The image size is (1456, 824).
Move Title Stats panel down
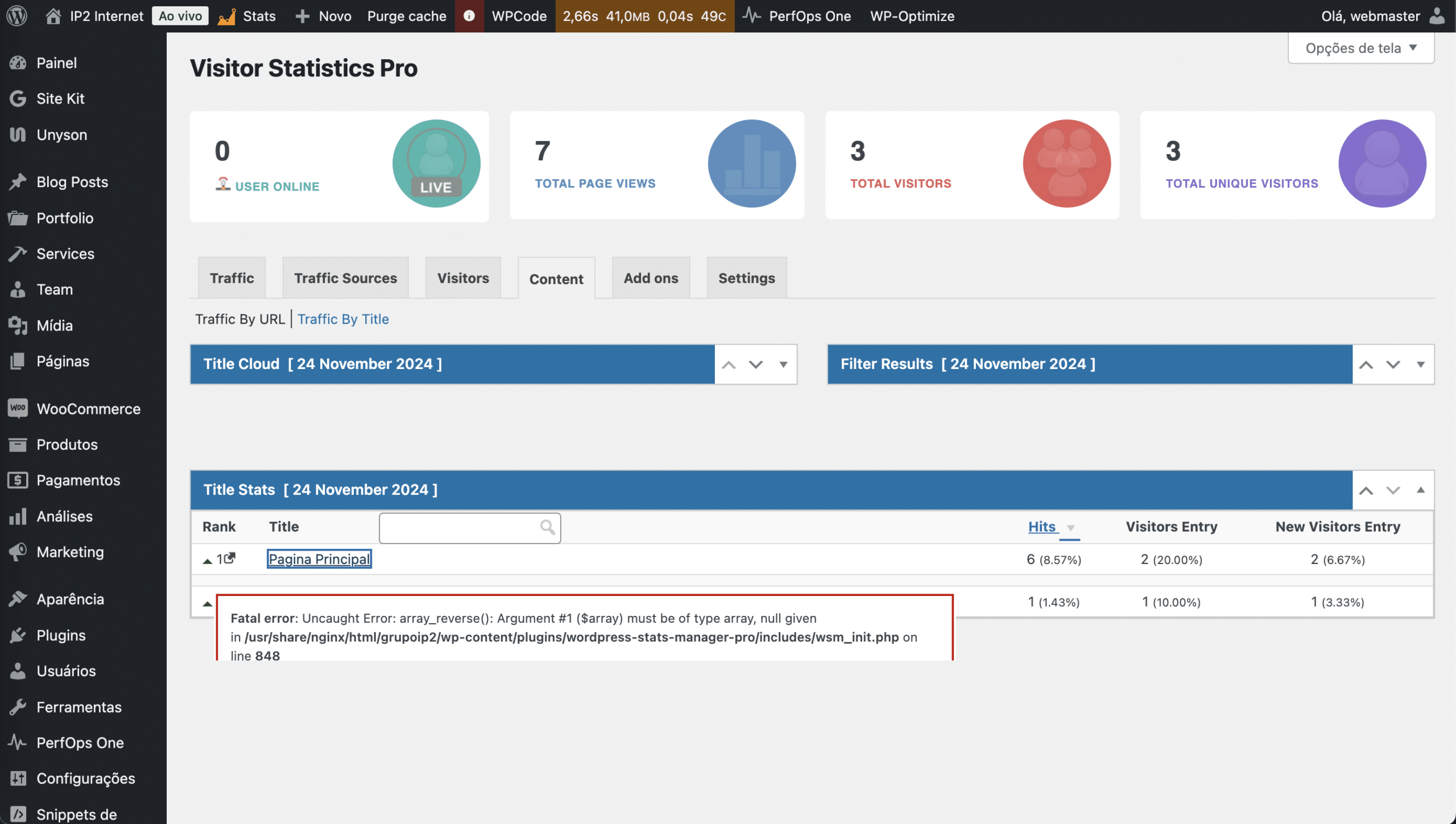(x=1393, y=491)
